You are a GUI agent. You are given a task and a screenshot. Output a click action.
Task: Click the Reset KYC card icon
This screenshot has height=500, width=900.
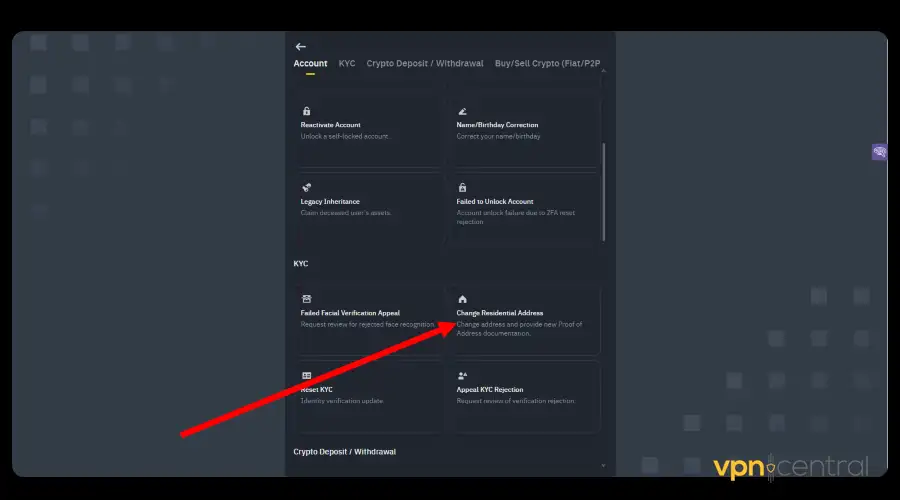[306, 376]
